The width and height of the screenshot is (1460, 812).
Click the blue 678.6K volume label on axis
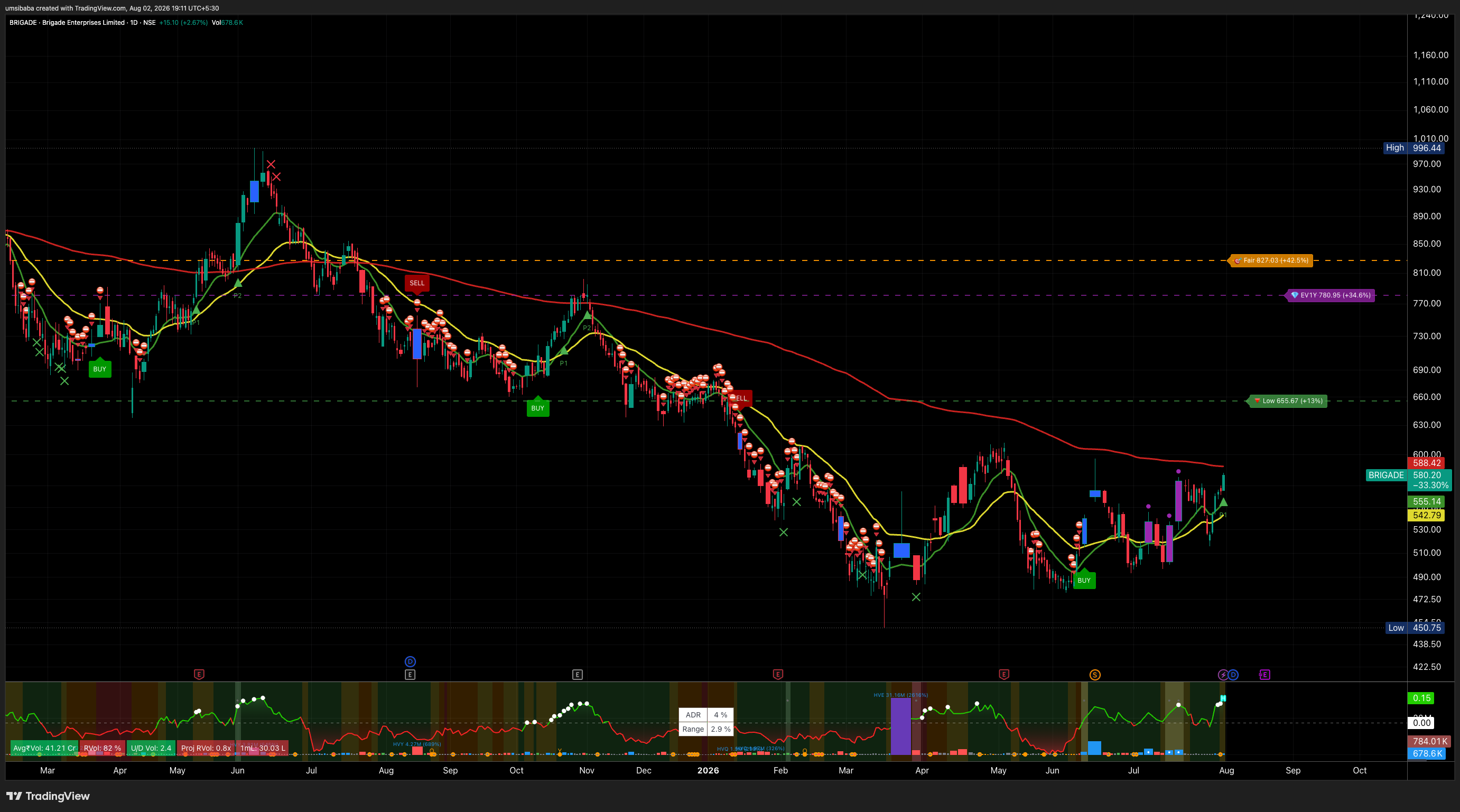[1427, 754]
